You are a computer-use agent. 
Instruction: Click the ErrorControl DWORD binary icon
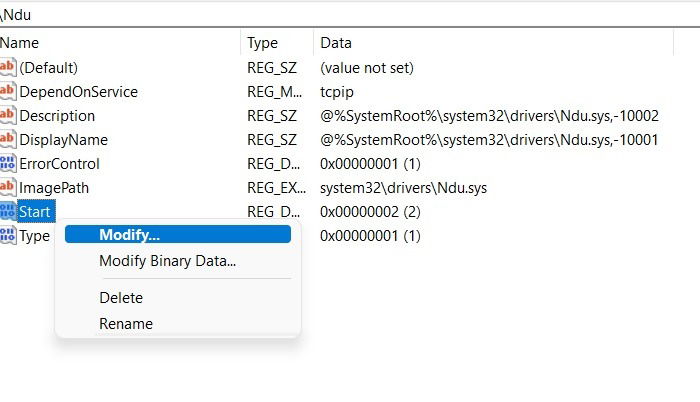click(x=8, y=163)
